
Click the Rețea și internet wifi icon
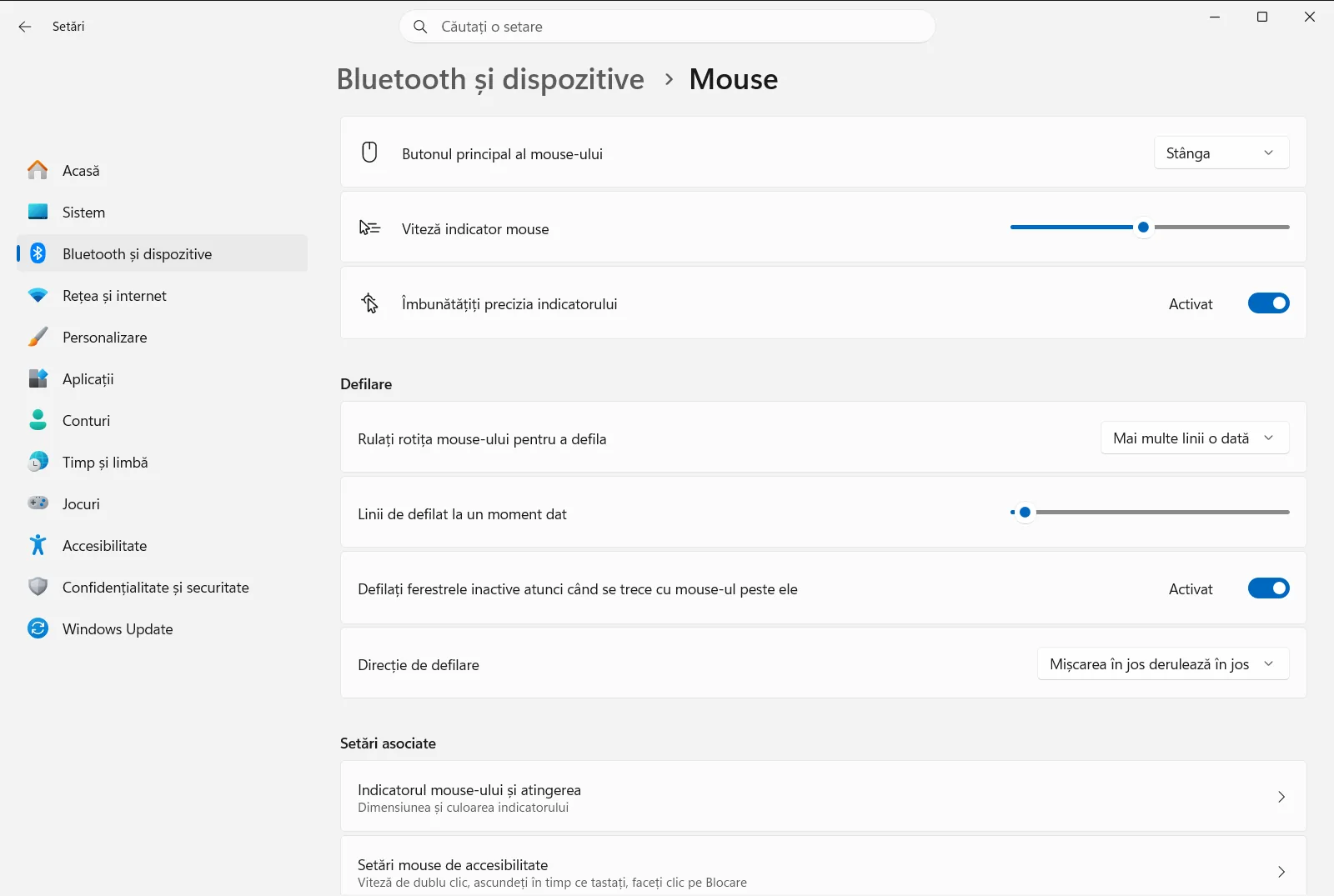pyautogui.click(x=38, y=295)
